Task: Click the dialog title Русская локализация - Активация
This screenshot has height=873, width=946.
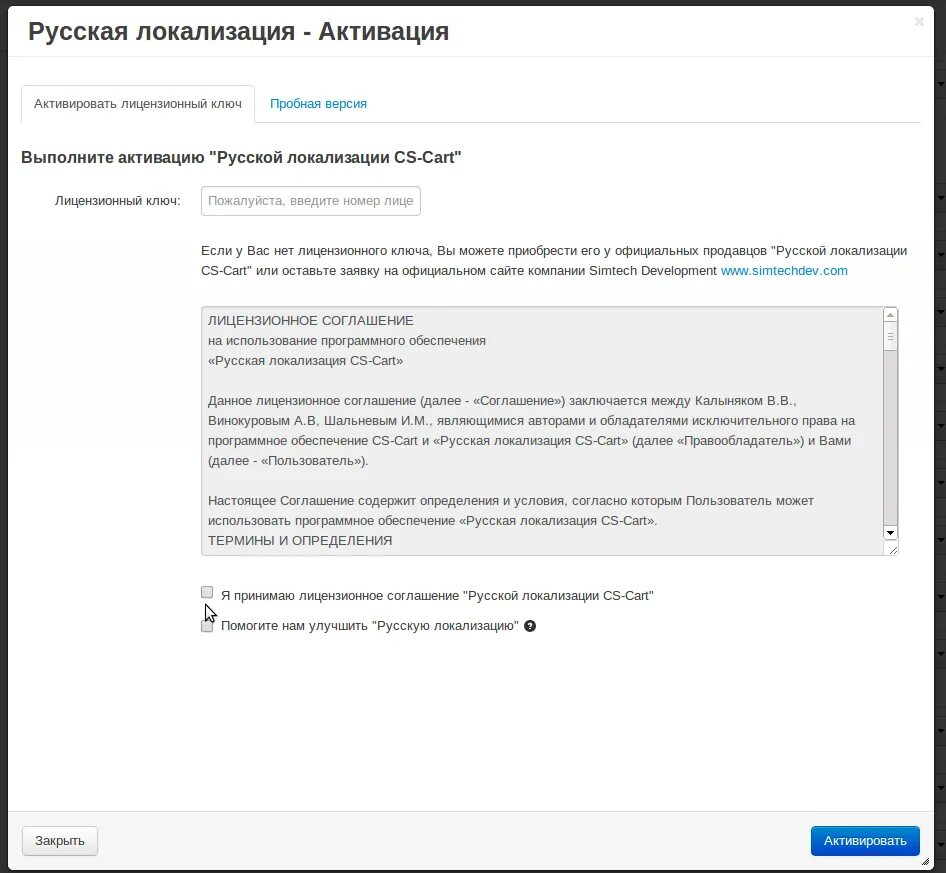Action: (238, 31)
